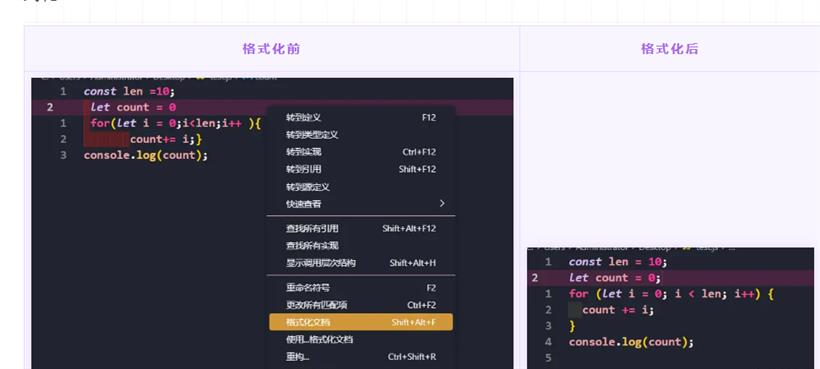
Task: Click 显示调用层次结构 (Shift+Alt+H)
Action: point(361,263)
